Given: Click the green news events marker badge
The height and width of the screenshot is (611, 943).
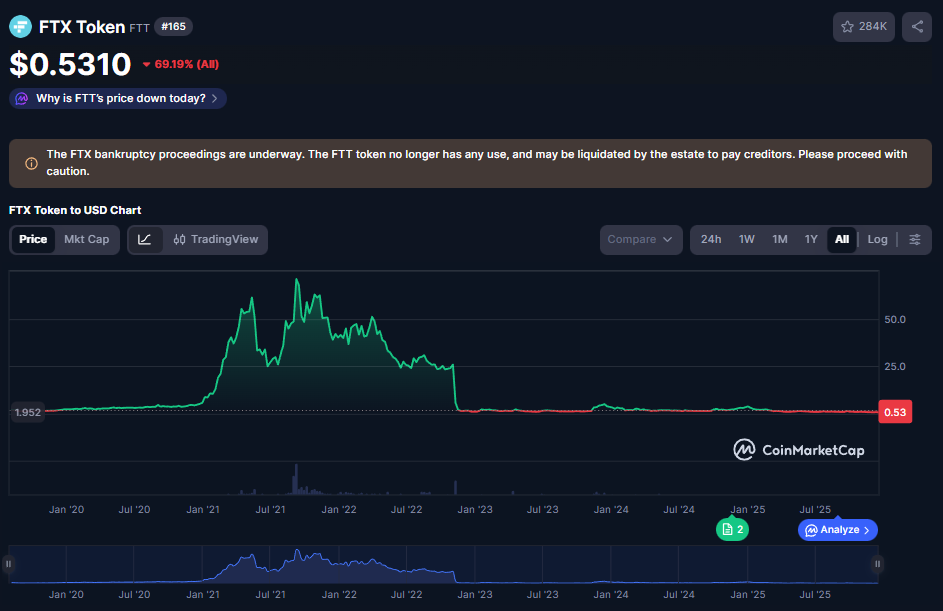Looking at the screenshot, I should [x=732, y=530].
